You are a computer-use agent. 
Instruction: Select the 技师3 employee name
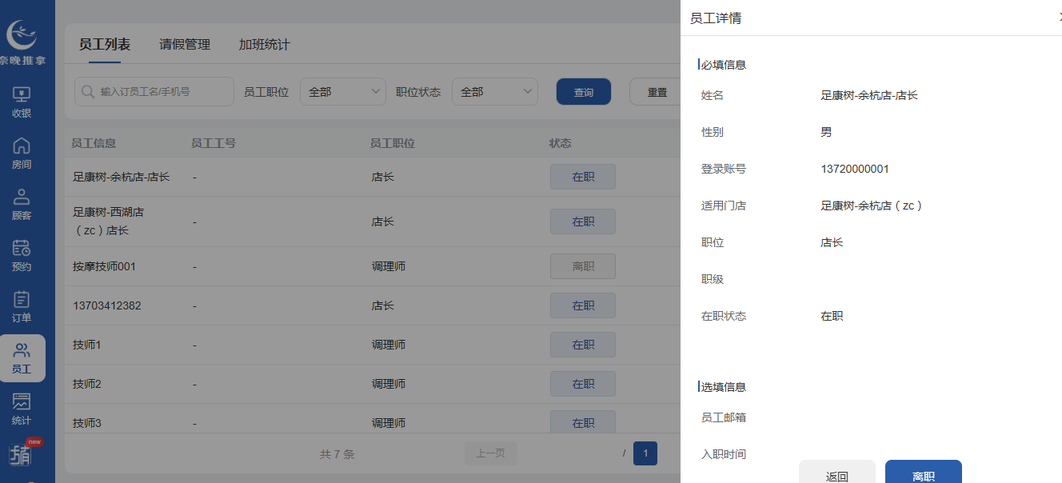point(87,423)
